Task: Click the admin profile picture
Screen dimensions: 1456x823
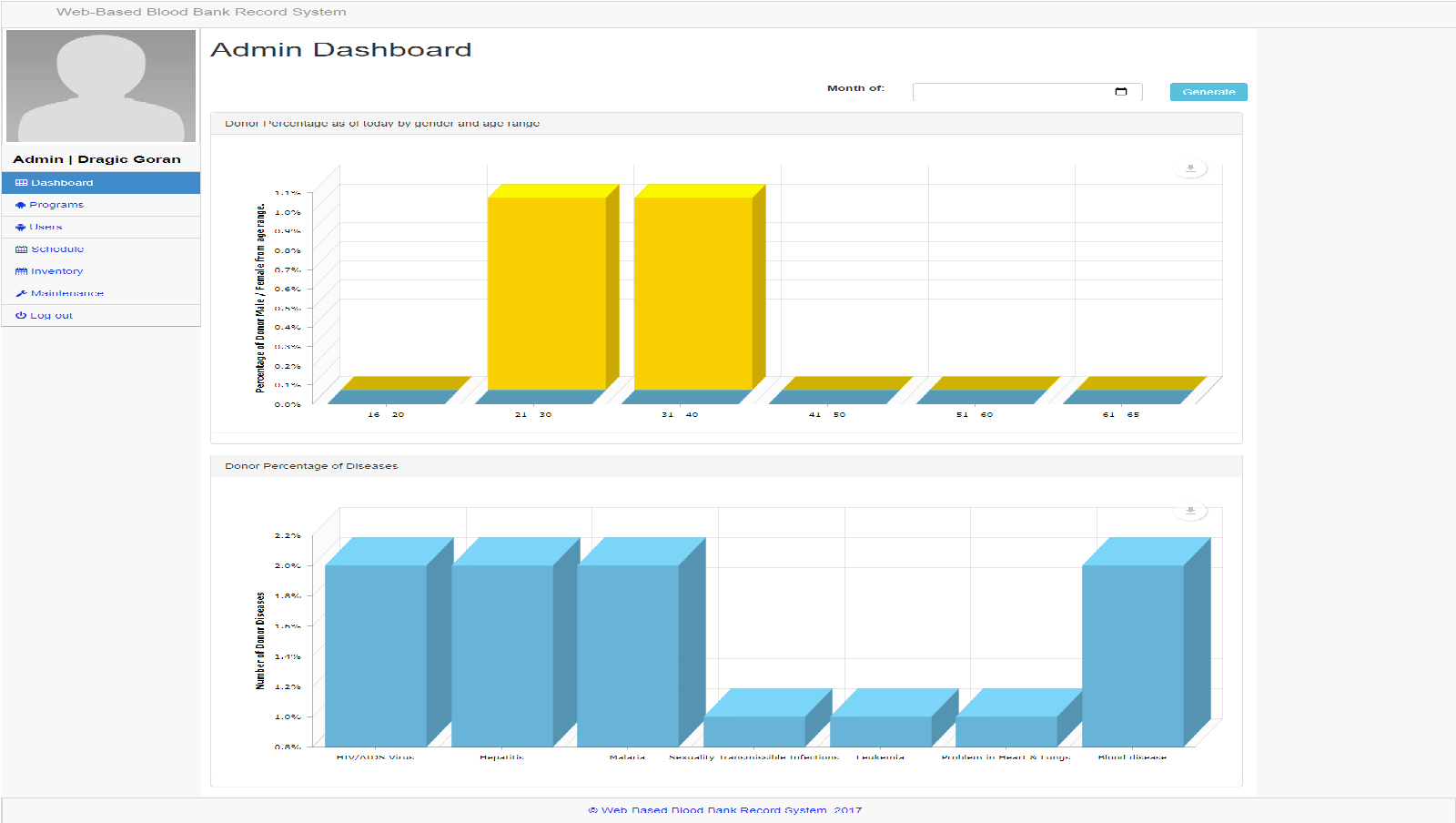Action: click(x=101, y=86)
